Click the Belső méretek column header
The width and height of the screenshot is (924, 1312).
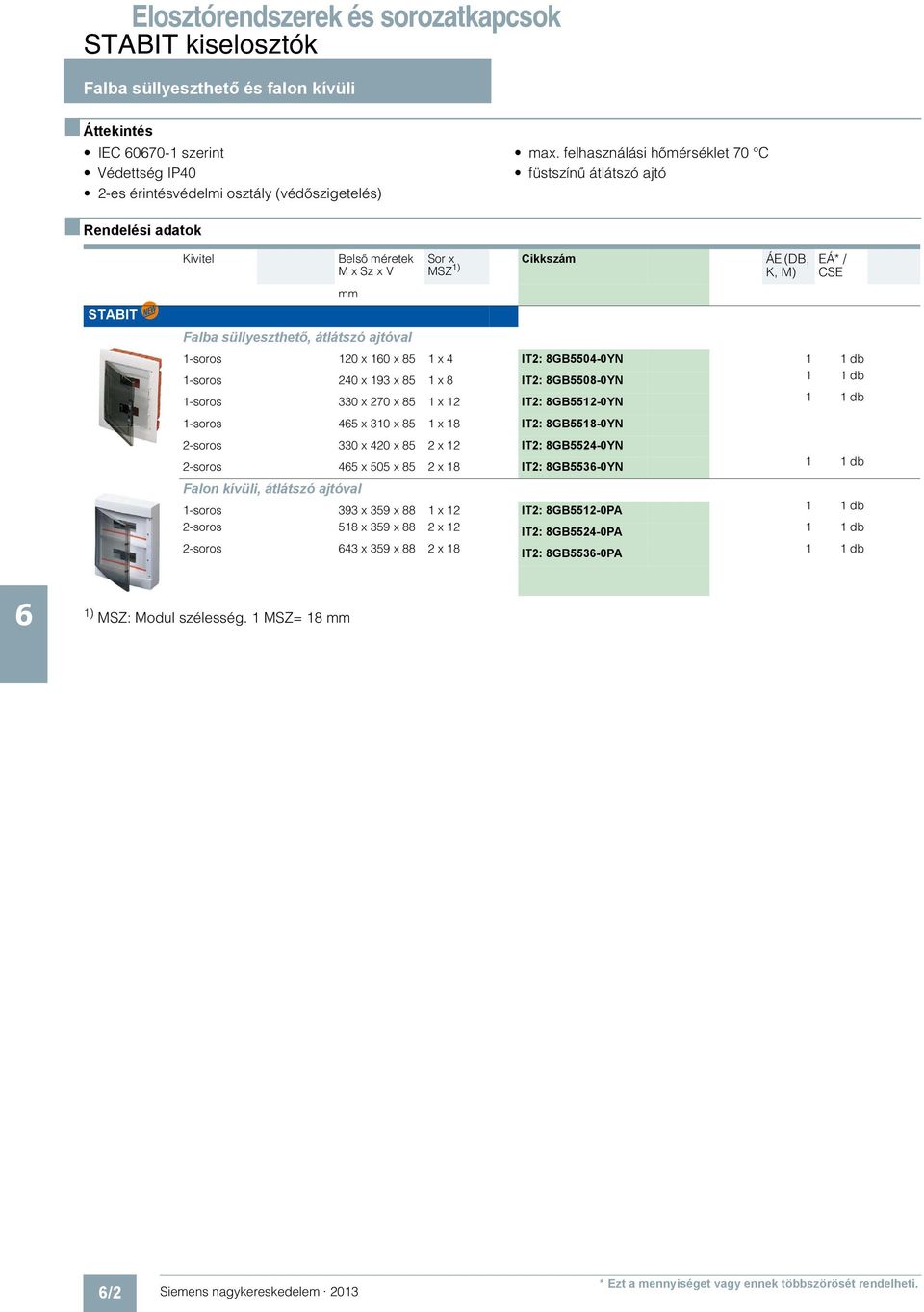point(375,265)
